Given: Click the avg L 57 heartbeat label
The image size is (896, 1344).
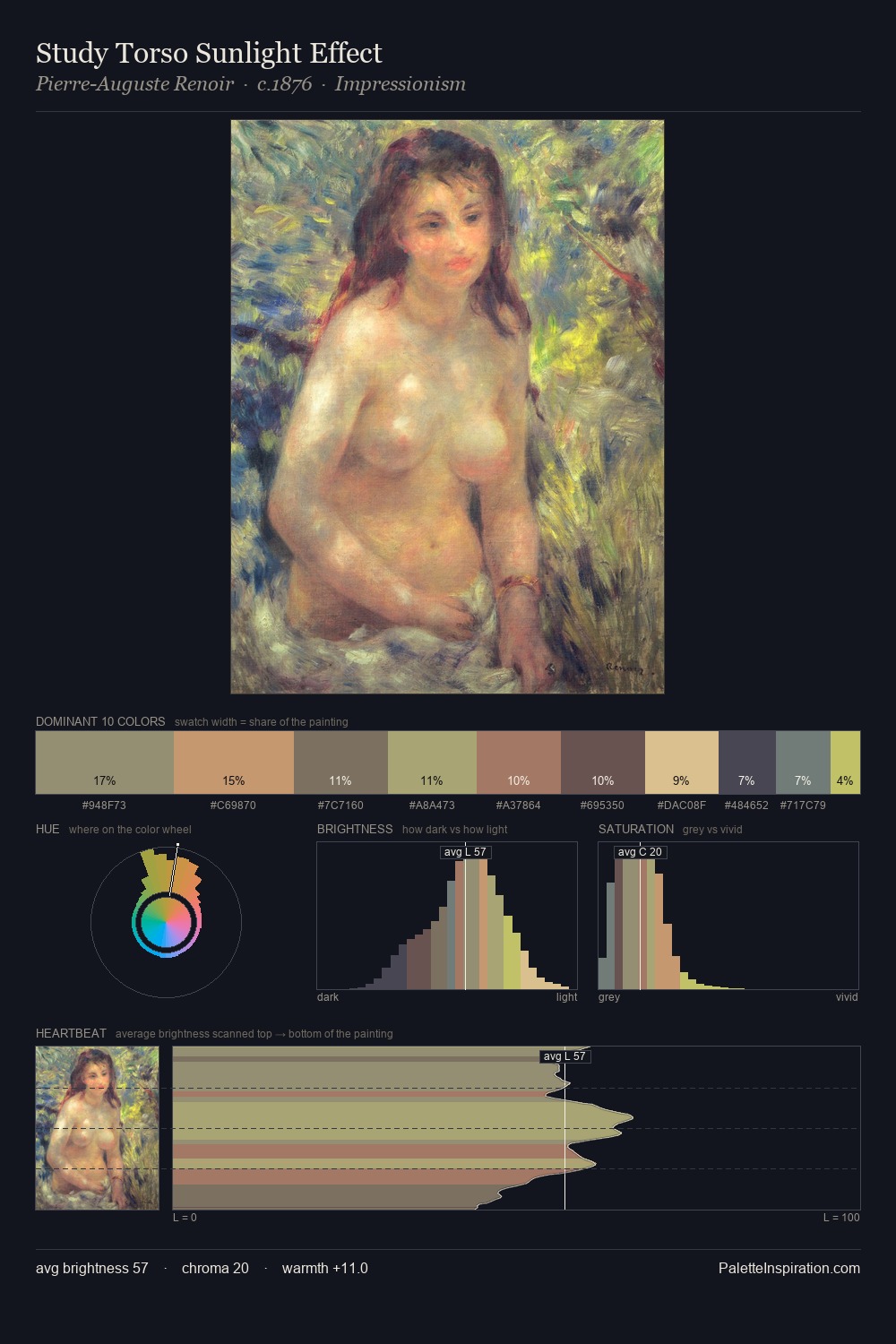Looking at the screenshot, I should click(x=564, y=1056).
